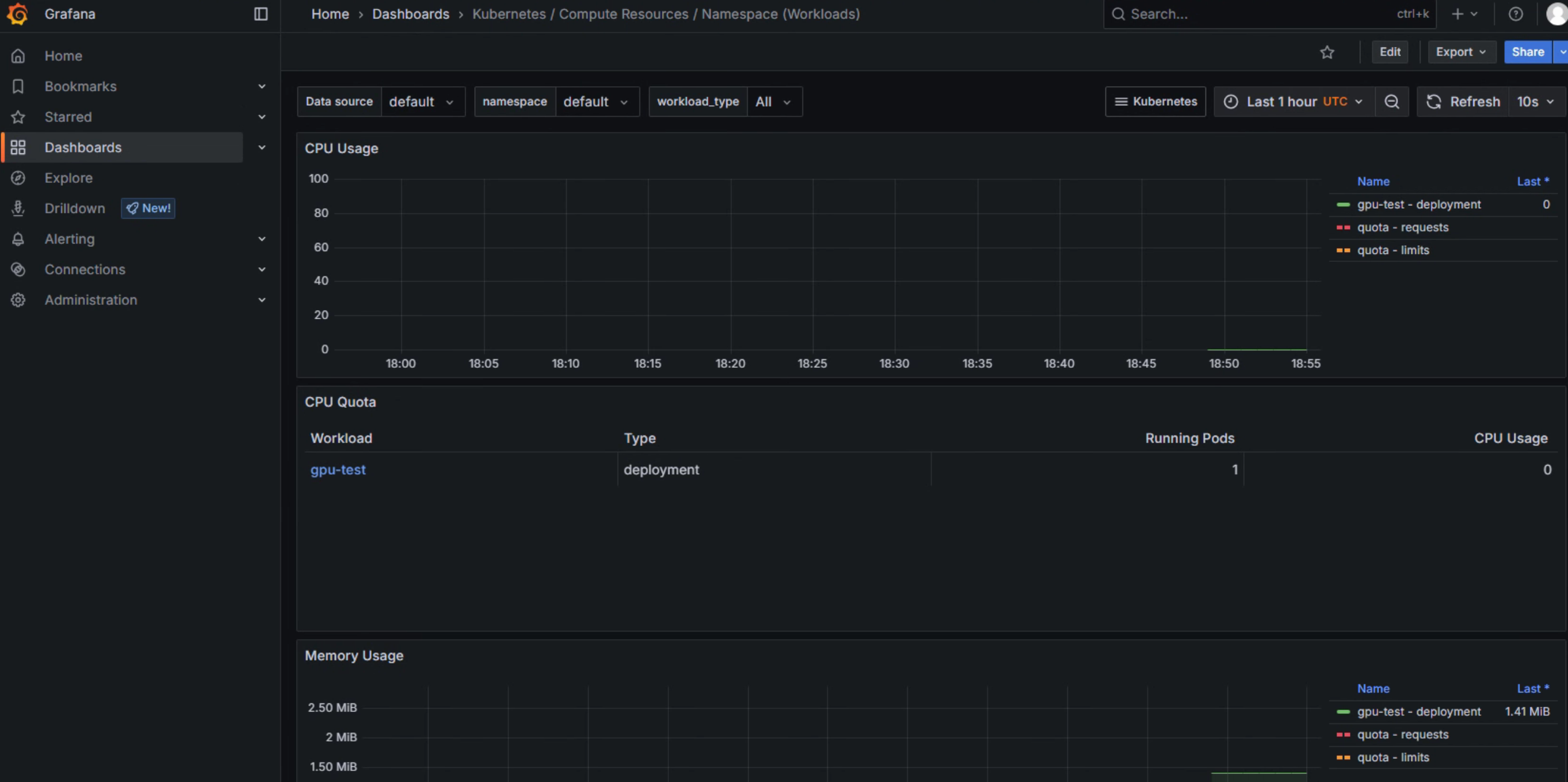This screenshot has width=1568, height=782.
Task: Open the Data source default dropdown
Action: (x=423, y=102)
